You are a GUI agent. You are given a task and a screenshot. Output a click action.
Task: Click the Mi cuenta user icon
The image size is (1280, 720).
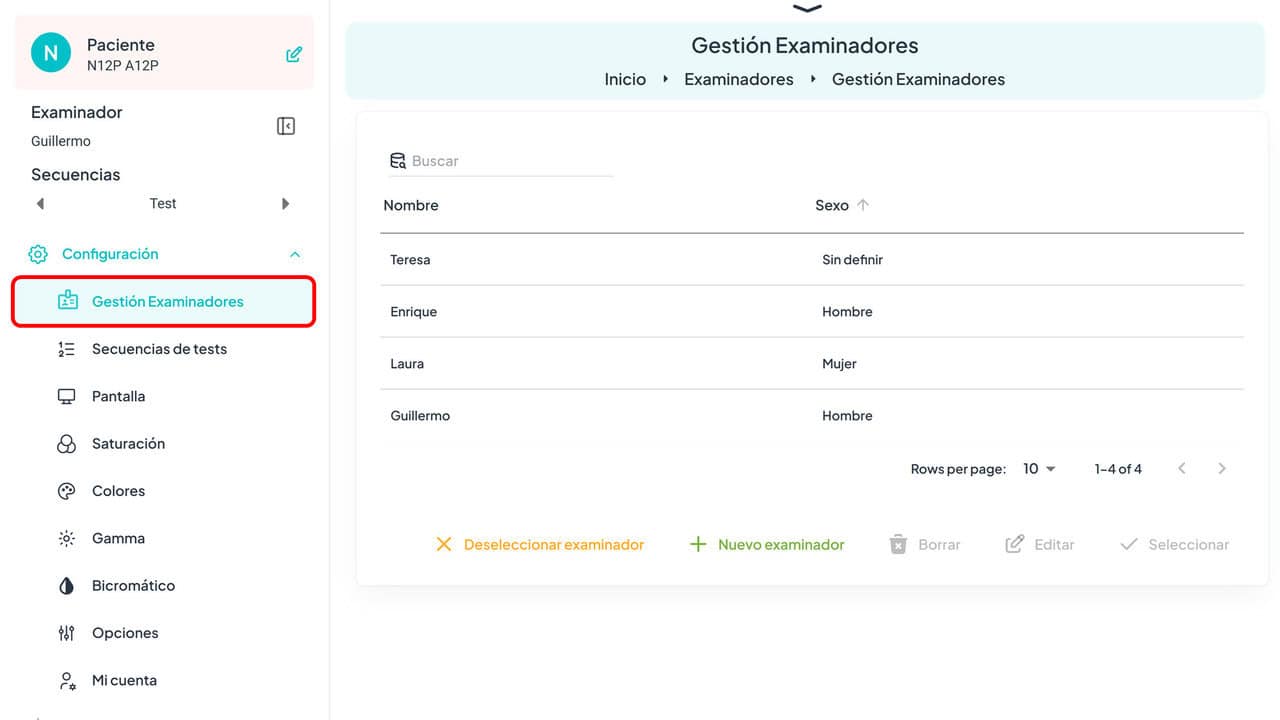pos(67,681)
